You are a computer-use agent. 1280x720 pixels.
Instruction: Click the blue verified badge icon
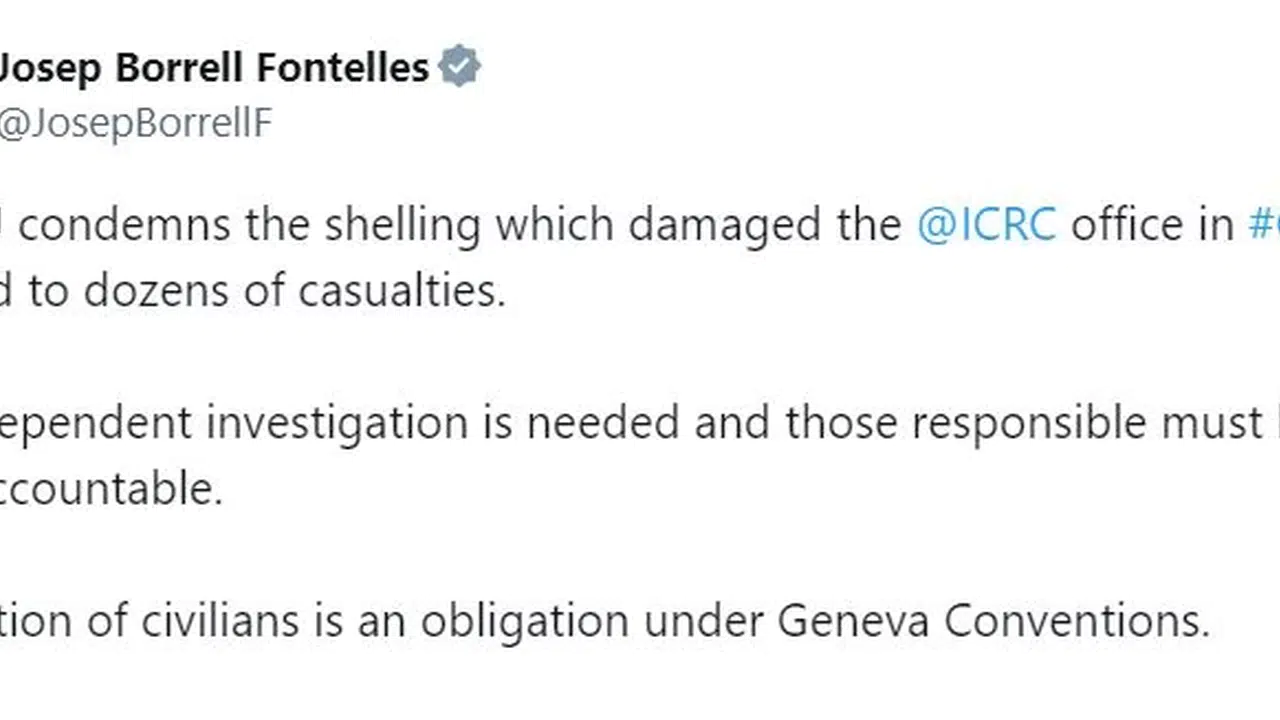pyautogui.click(x=460, y=67)
